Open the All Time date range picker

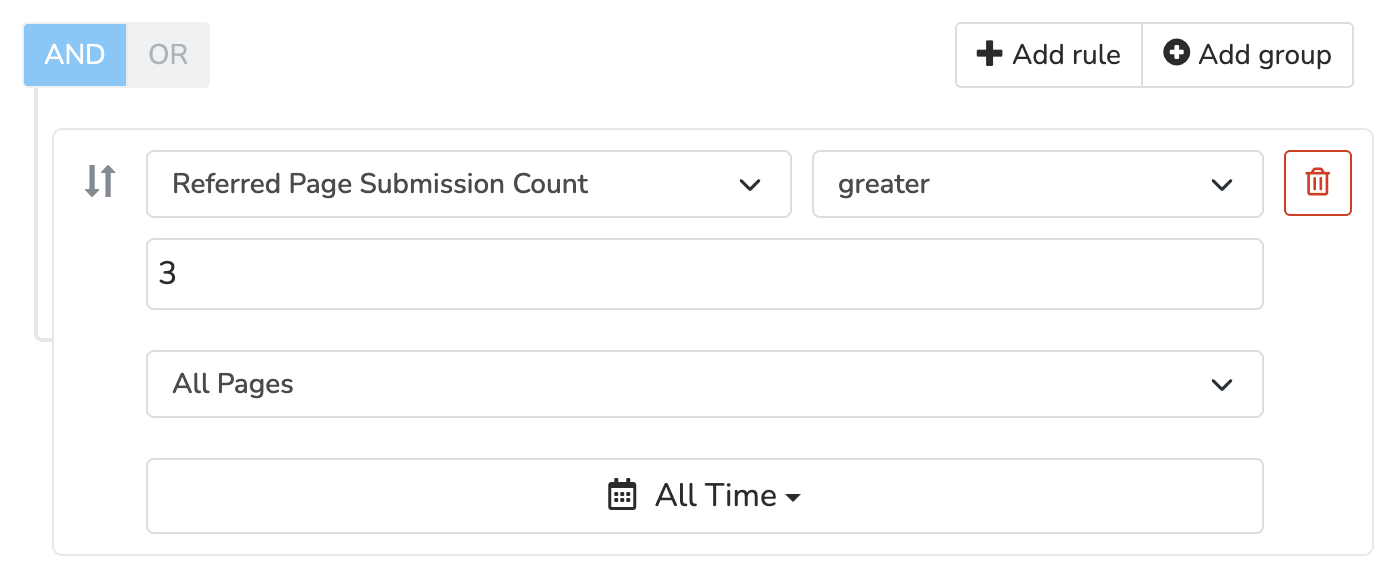click(705, 496)
